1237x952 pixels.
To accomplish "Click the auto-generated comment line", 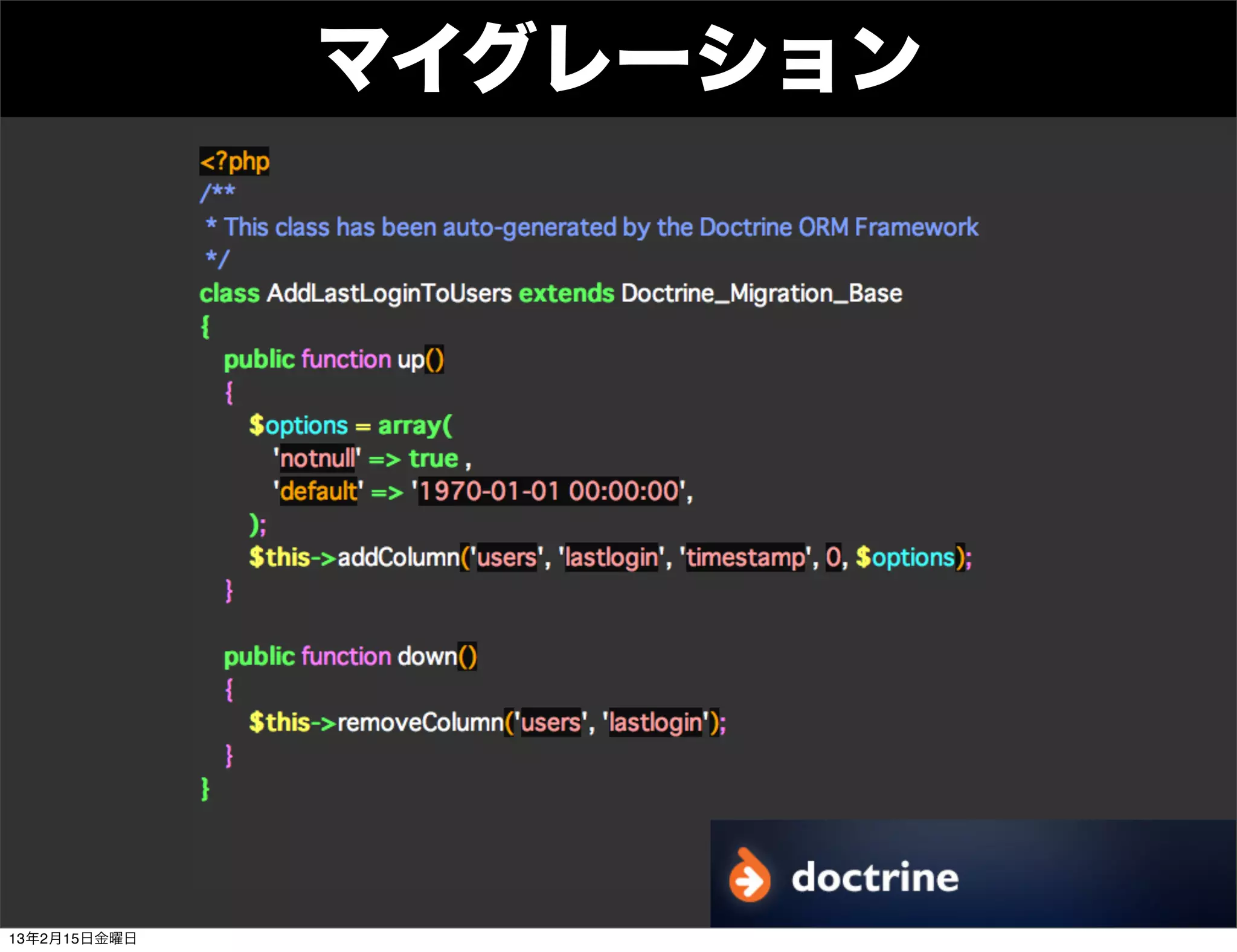I will click(x=592, y=228).
